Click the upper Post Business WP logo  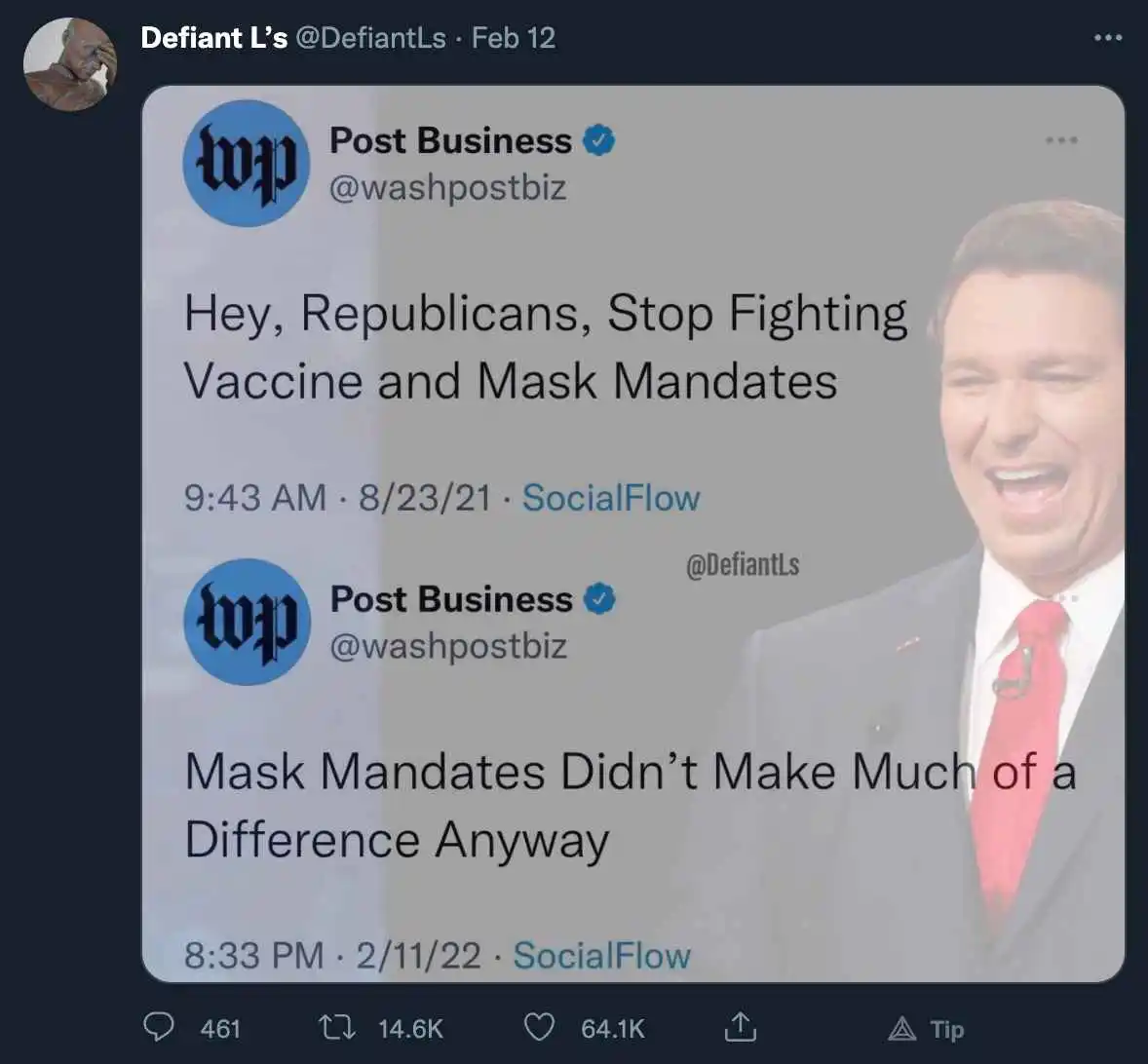246,164
